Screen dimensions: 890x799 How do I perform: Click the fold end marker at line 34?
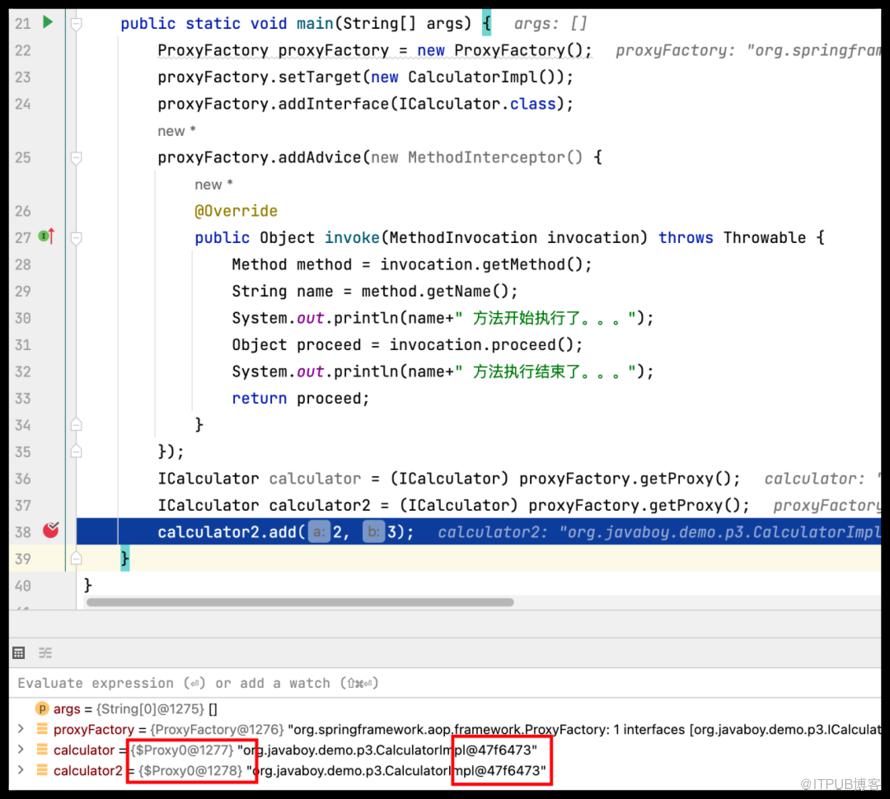coord(76,424)
